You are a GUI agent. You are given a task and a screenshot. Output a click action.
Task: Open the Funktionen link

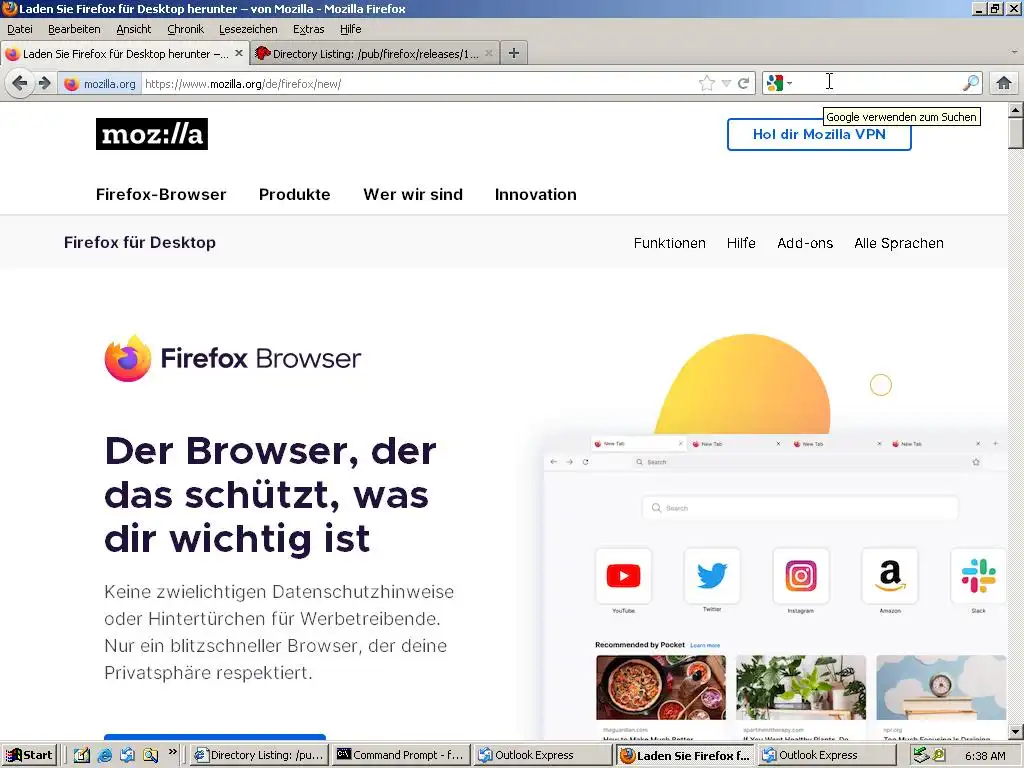669,243
